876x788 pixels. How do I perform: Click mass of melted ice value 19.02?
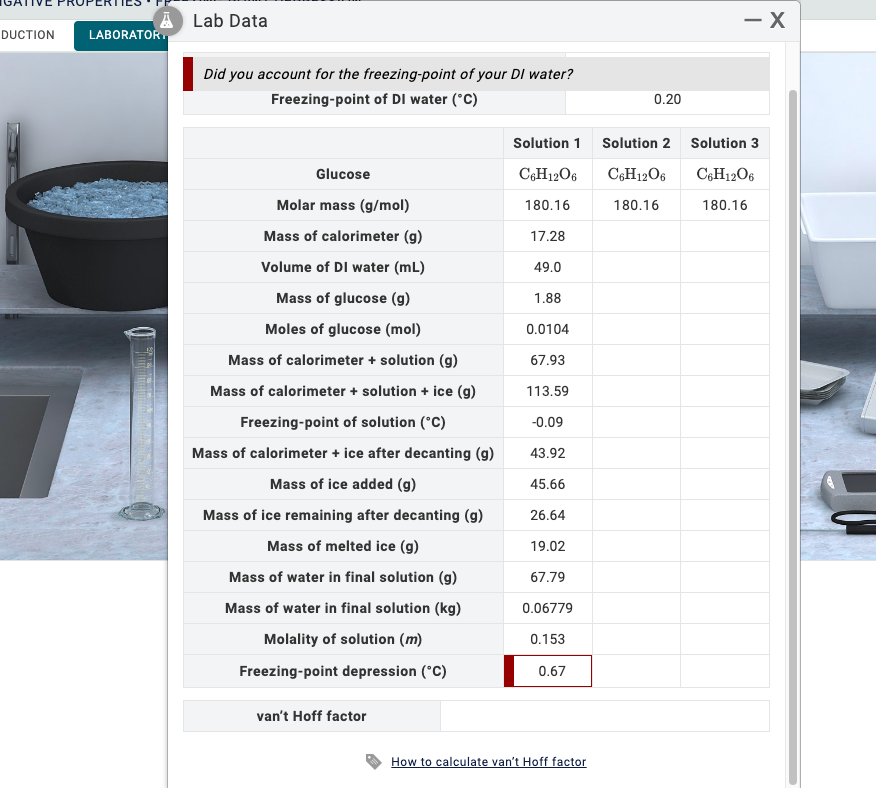[548, 546]
